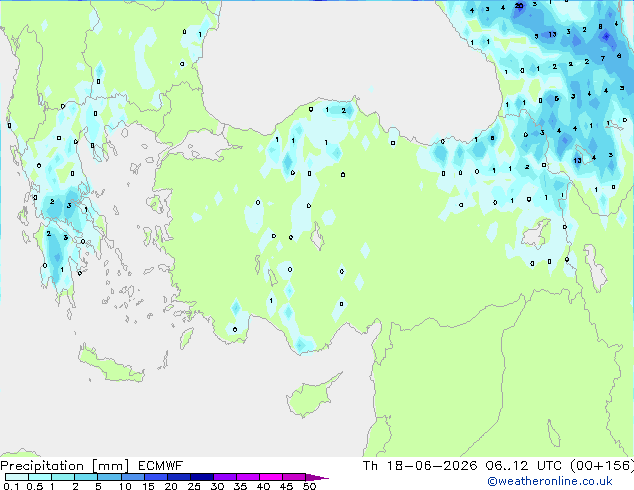Click the 40–45 mm magenta legend swatch
The width and height of the screenshot is (634, 490).
click(271, 477)
